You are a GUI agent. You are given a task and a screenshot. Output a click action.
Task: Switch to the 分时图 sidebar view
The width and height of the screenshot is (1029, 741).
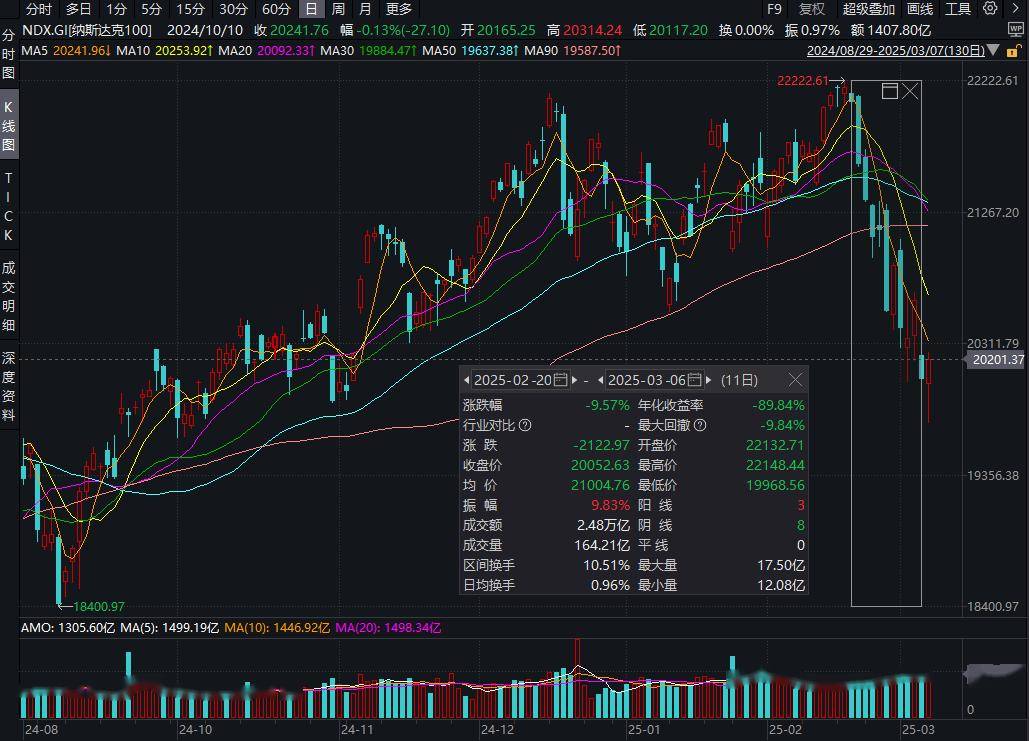pos(9,54)
